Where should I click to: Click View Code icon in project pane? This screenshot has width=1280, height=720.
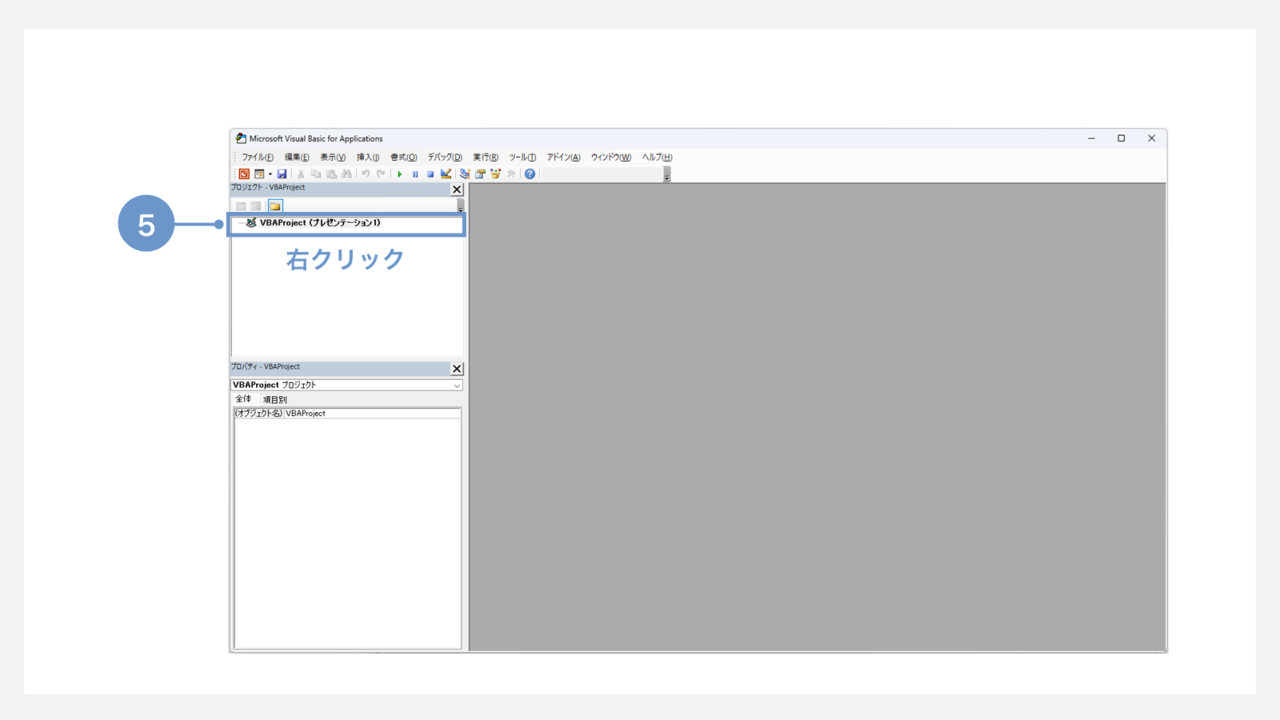241,206
